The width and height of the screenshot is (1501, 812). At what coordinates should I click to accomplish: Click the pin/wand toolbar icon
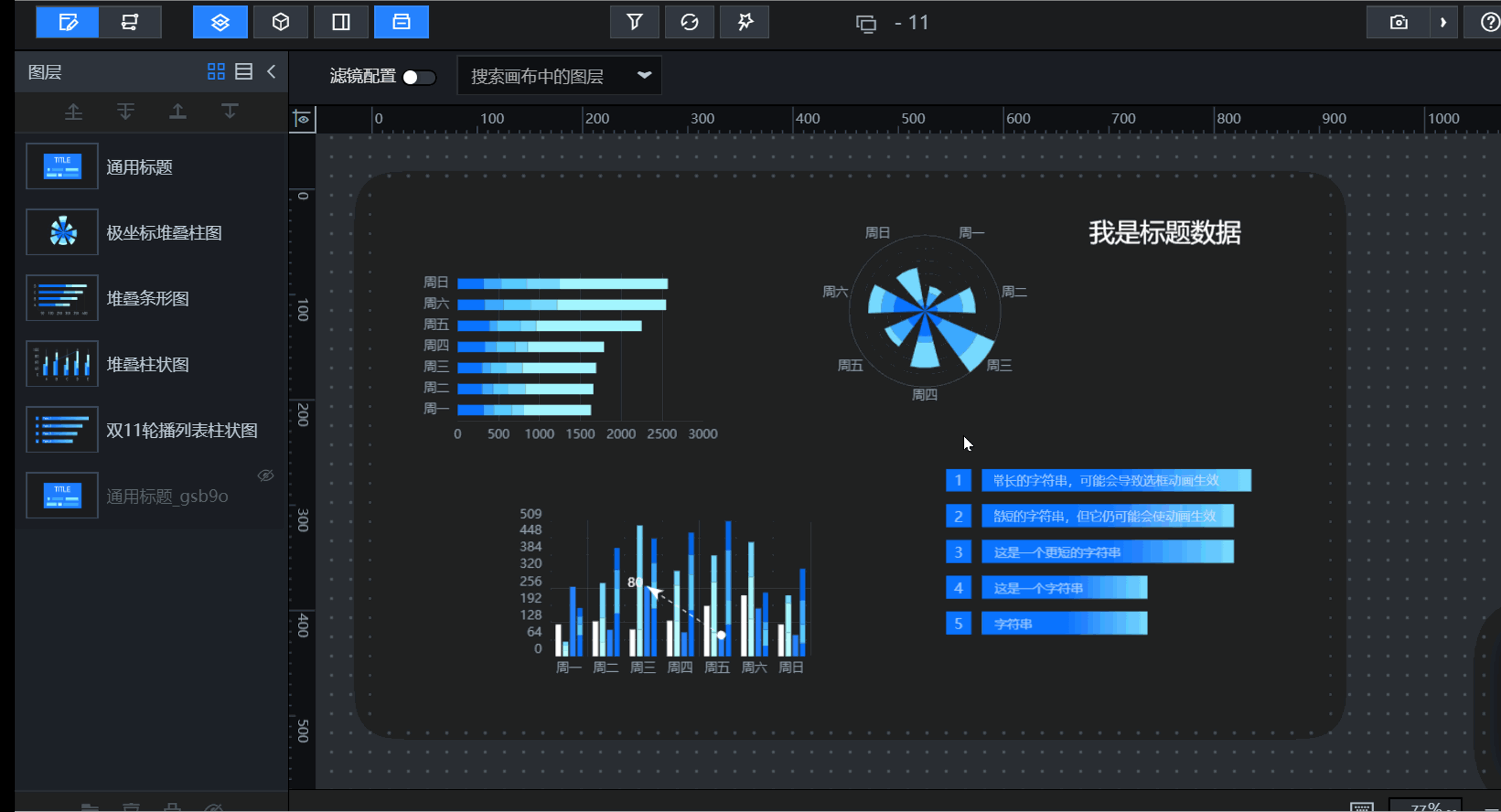[744, 23]
